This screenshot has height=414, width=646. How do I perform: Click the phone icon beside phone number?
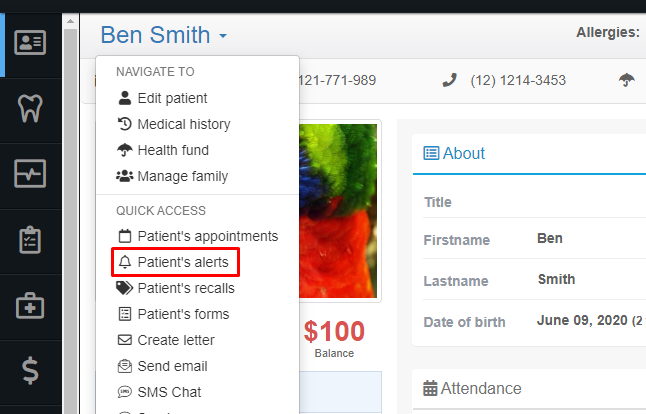click(x=449, y=80)
